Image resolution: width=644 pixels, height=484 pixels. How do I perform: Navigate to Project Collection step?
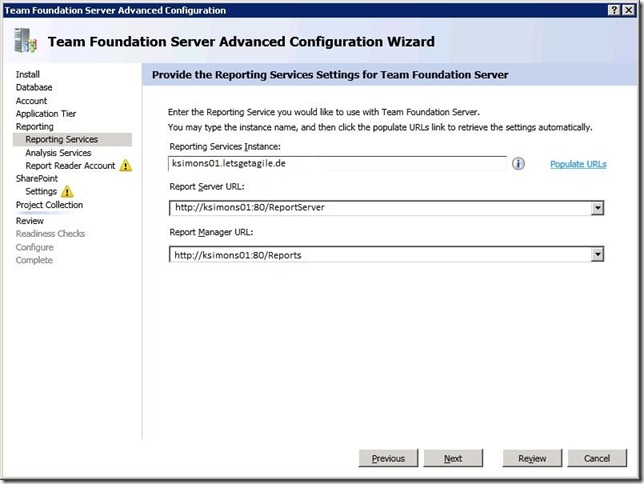(49, 205)
